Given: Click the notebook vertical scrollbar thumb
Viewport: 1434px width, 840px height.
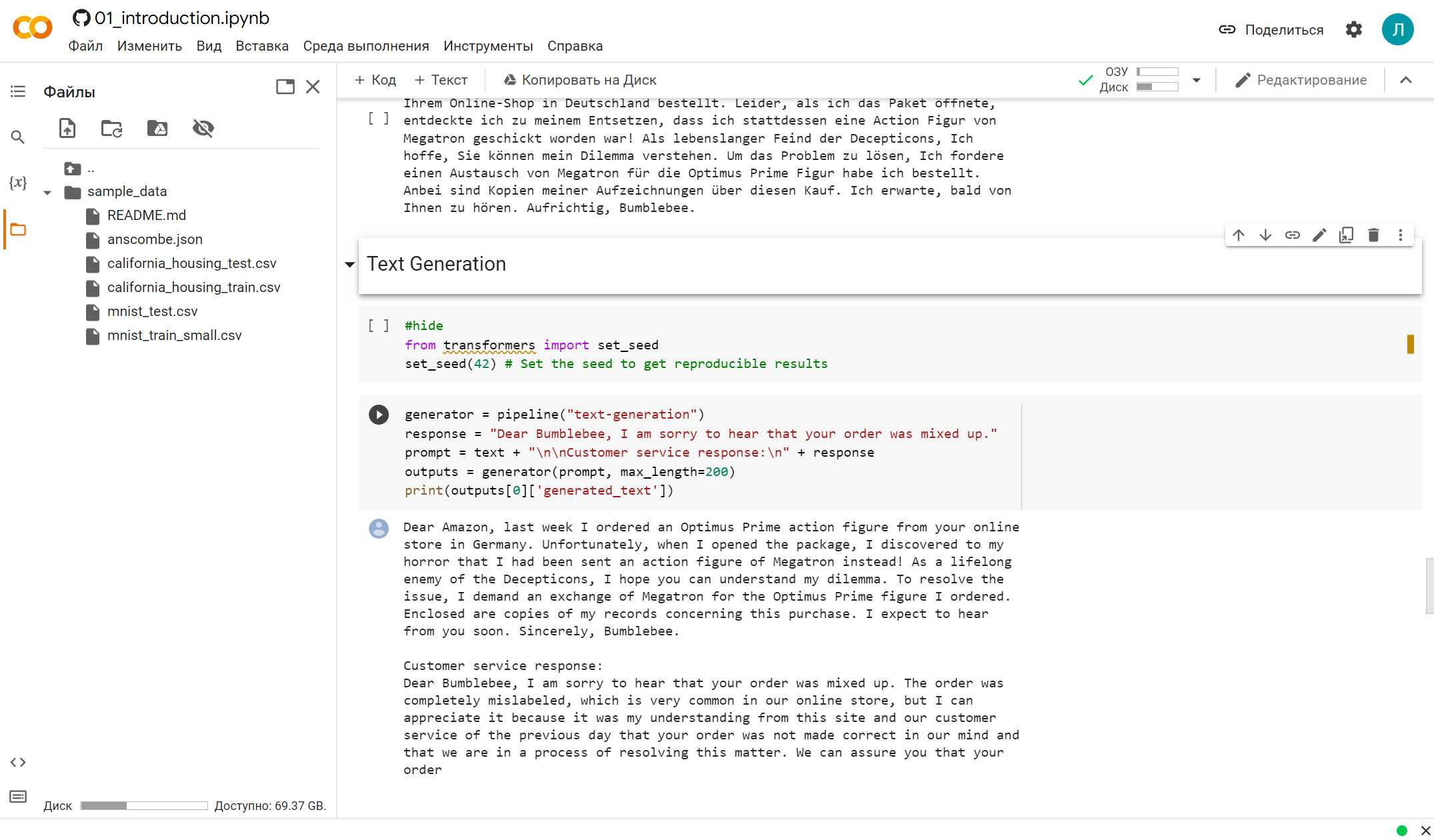Looking at the screenshot, I should 1429,586.
